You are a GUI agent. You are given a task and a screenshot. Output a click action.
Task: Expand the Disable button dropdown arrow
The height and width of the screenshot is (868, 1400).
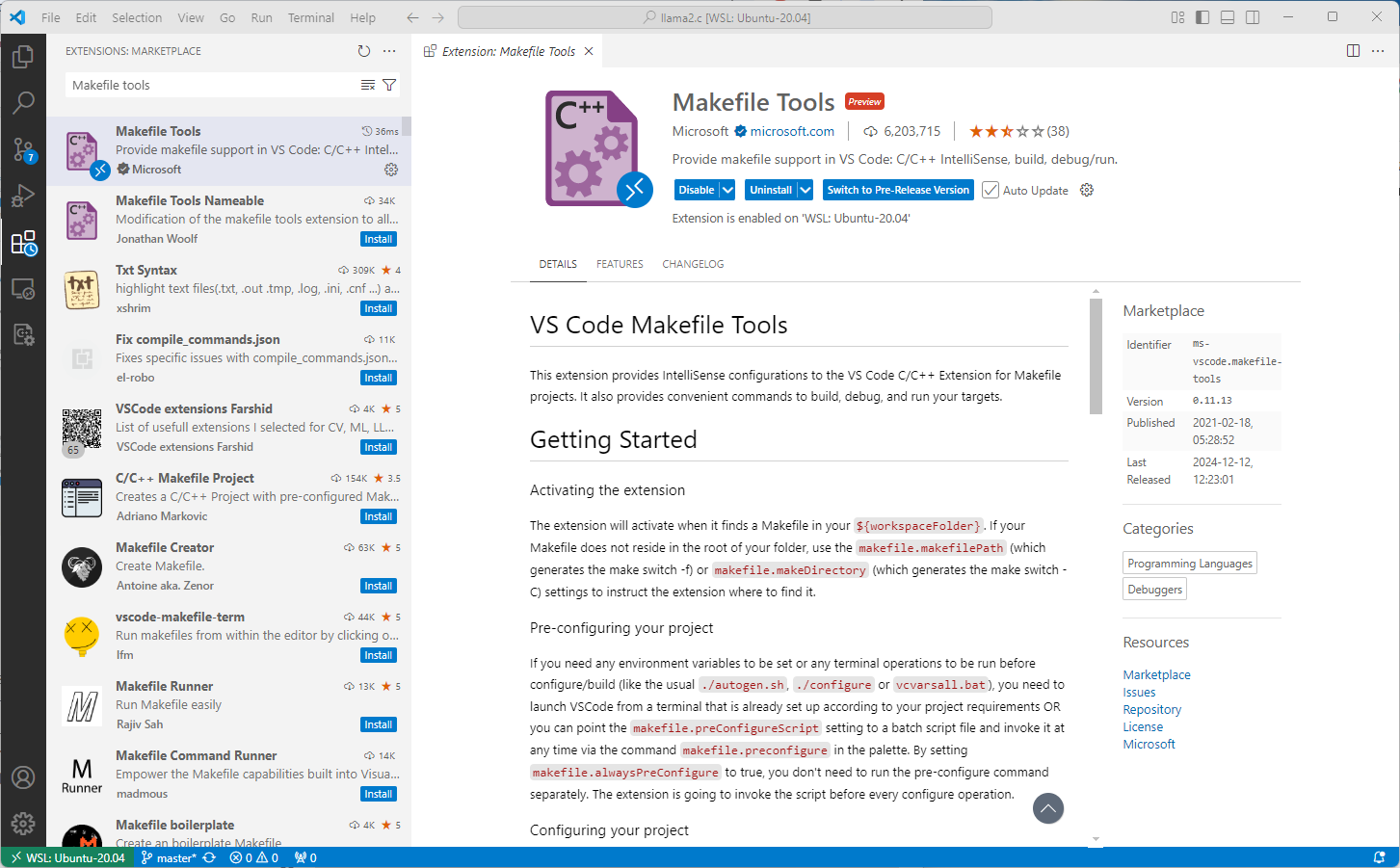click(727, 190)
